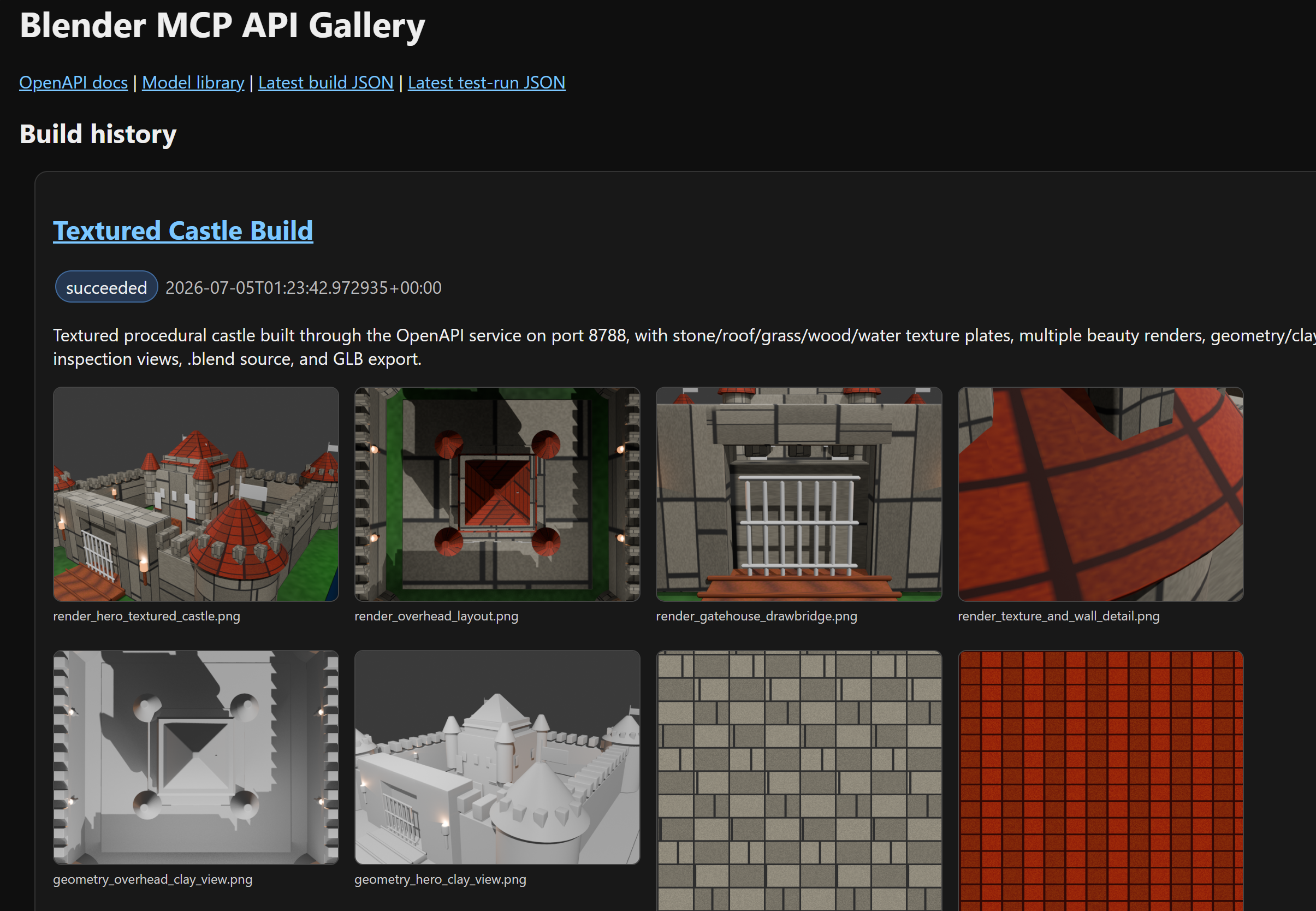Open the Latest build JSON link
The height and width of the screenshot is (911, 1316).
326,83
